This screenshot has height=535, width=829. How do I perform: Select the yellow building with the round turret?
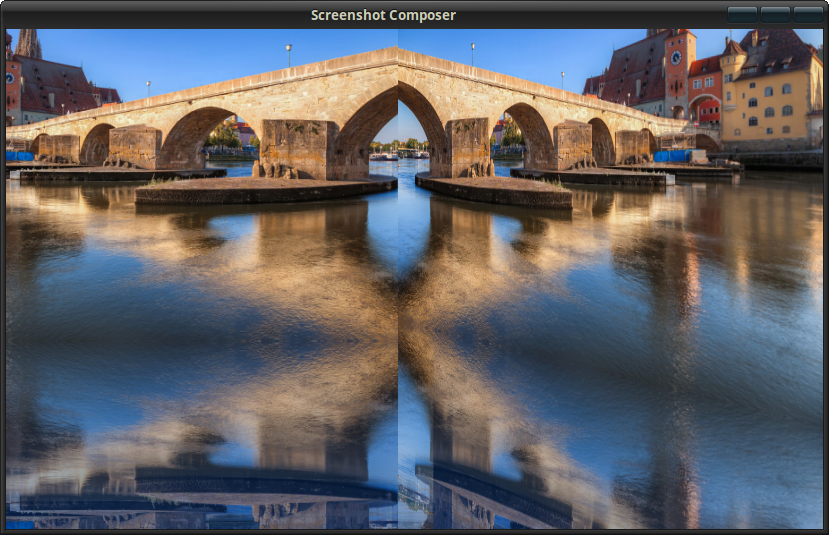click(x=771, y=90)
